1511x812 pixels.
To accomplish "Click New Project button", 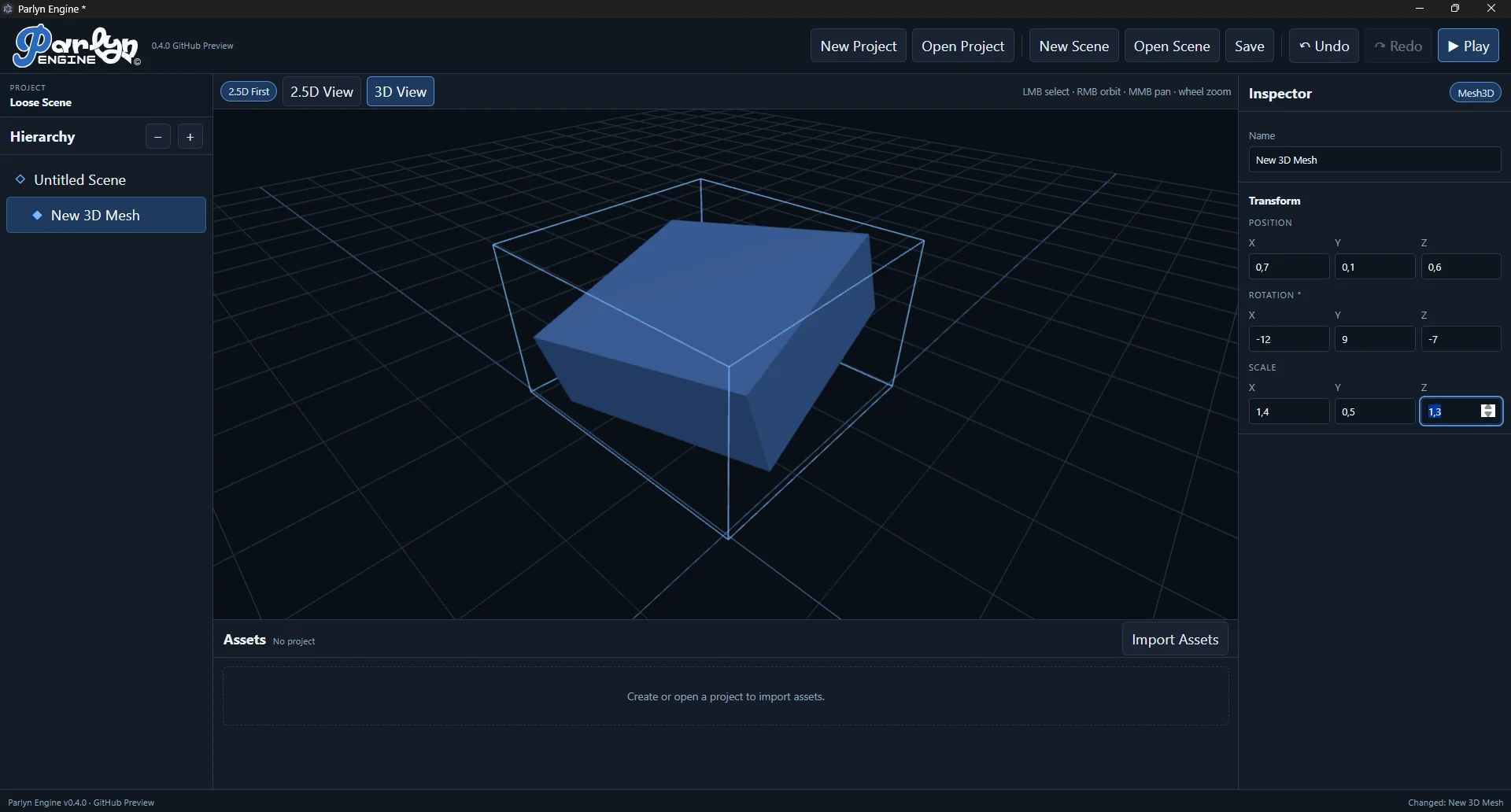I will (x=859, y=46).
